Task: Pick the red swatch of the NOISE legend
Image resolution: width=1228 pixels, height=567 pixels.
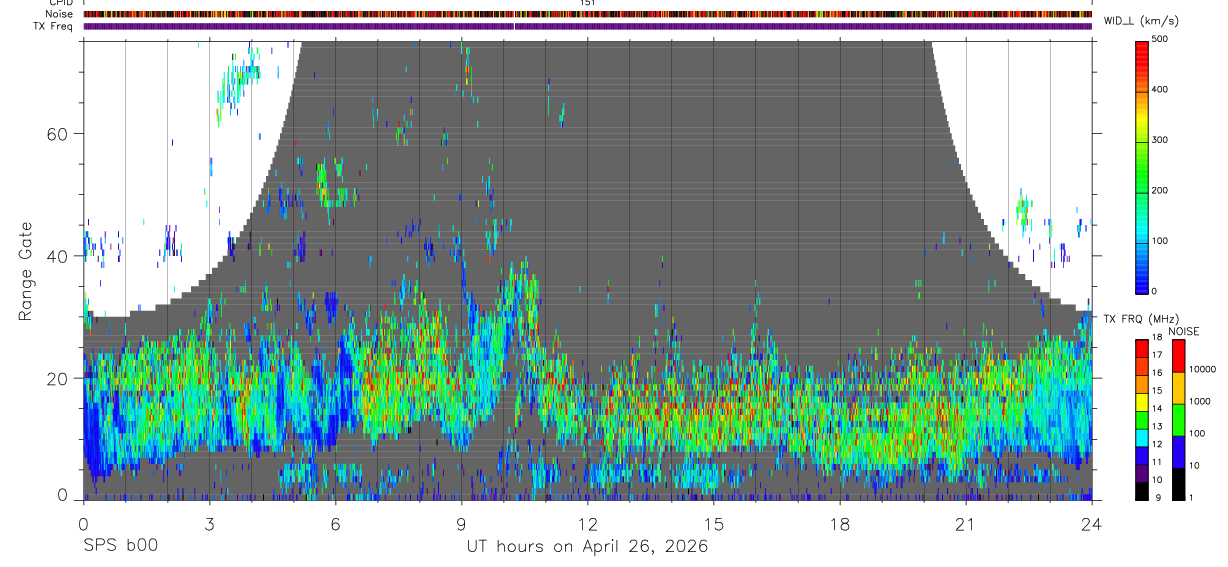Action: [1179, 356]
